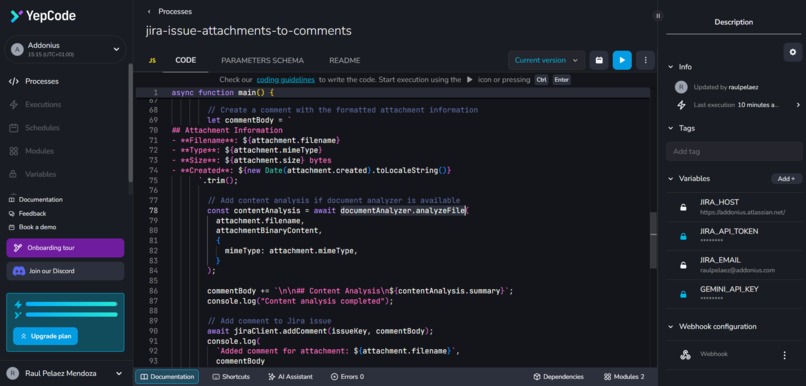Show the Errors 0 panel

point(347,377)
